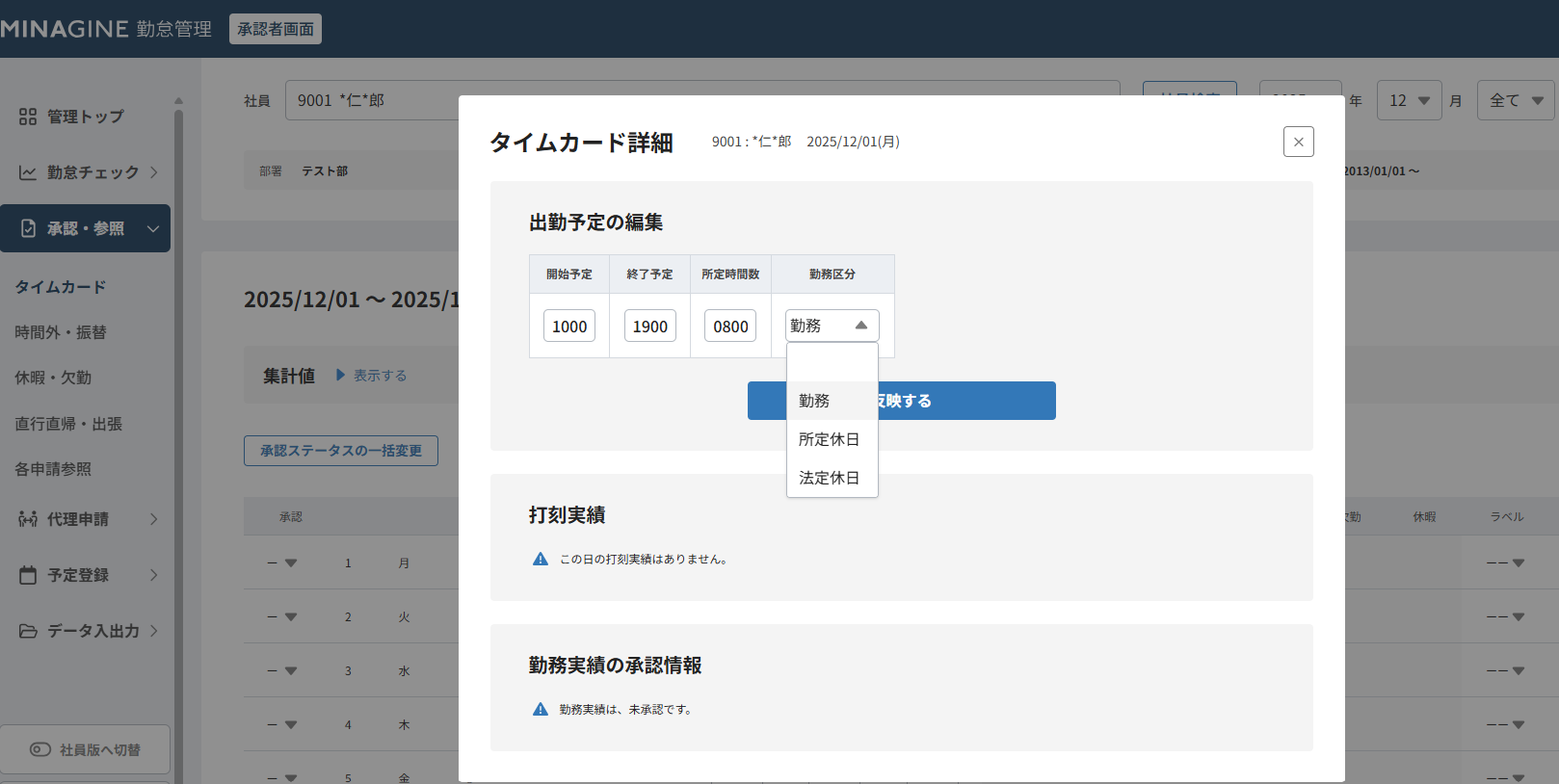Click warning icon beside 打刻実績 message

541,560
